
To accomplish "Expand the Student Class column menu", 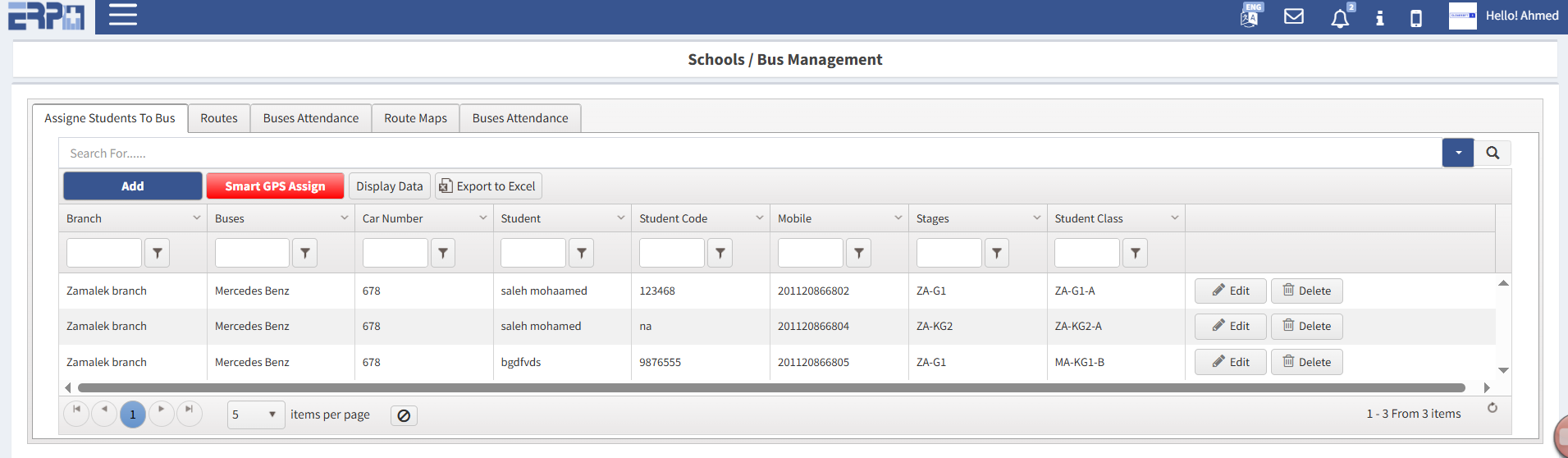I will 1174,218.
